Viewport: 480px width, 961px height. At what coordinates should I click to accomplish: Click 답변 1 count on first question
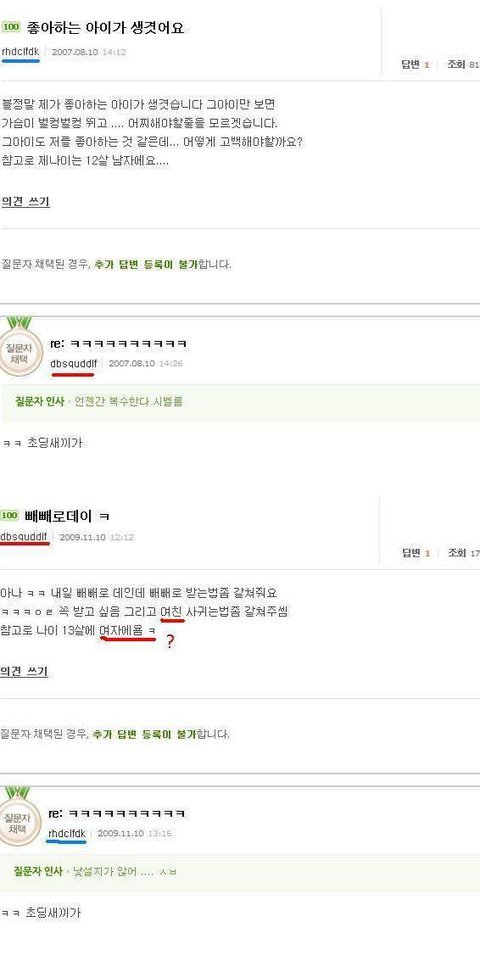coord(415,64)
